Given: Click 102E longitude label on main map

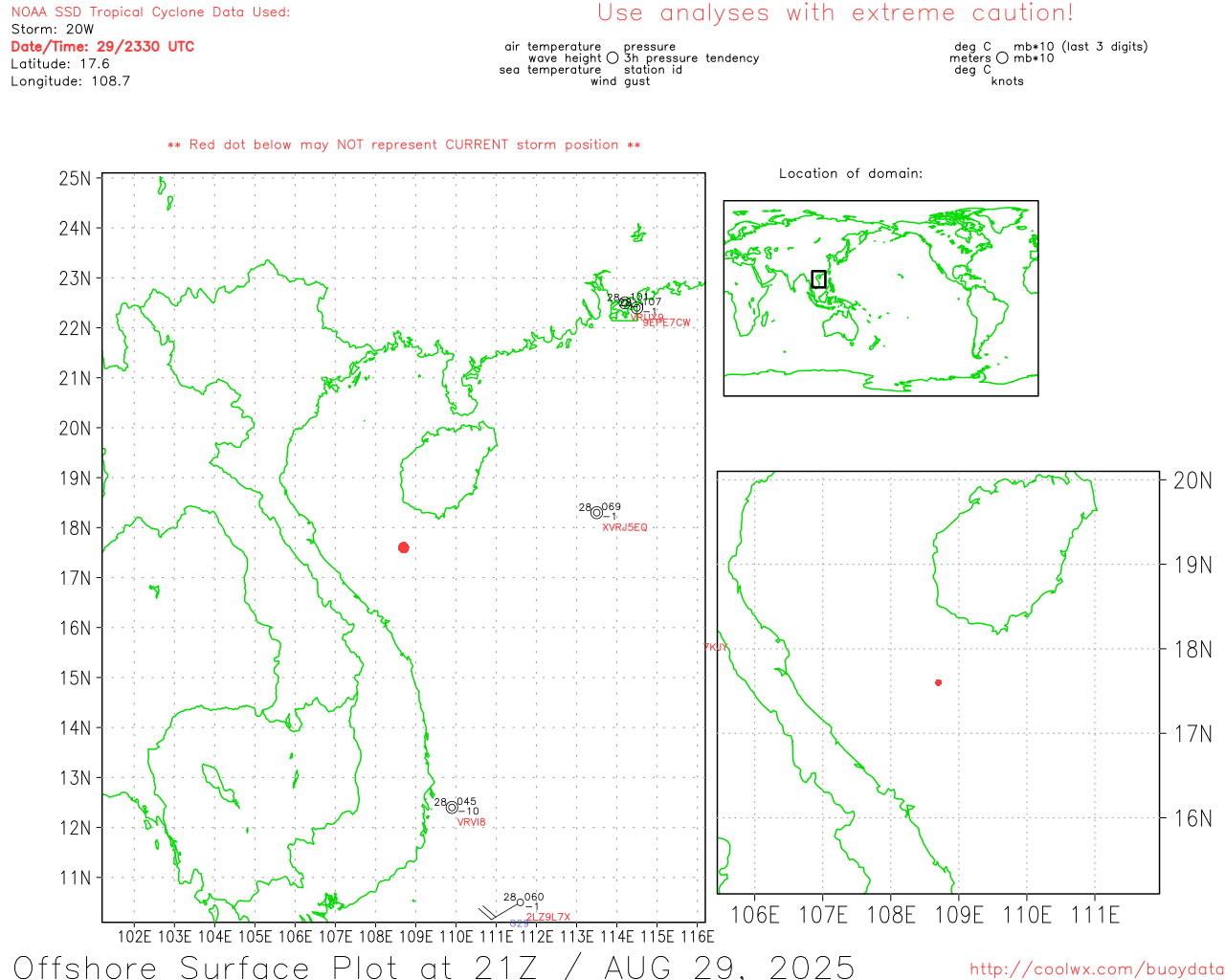Looking at the screenshot, I should (134, 937).
